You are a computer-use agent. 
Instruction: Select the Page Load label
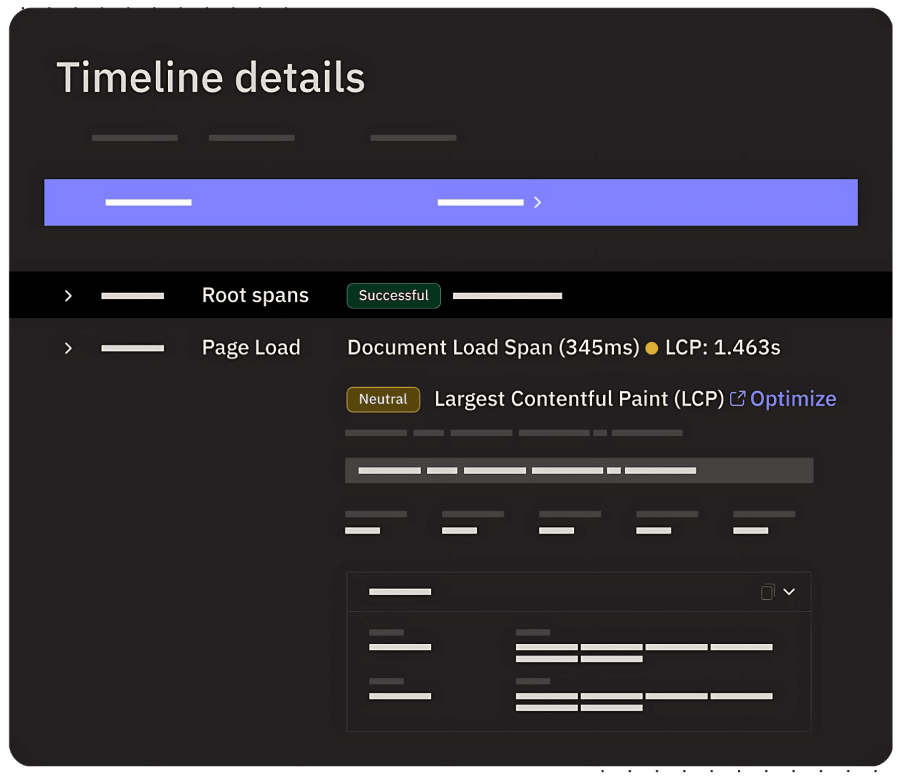point(251,348)
